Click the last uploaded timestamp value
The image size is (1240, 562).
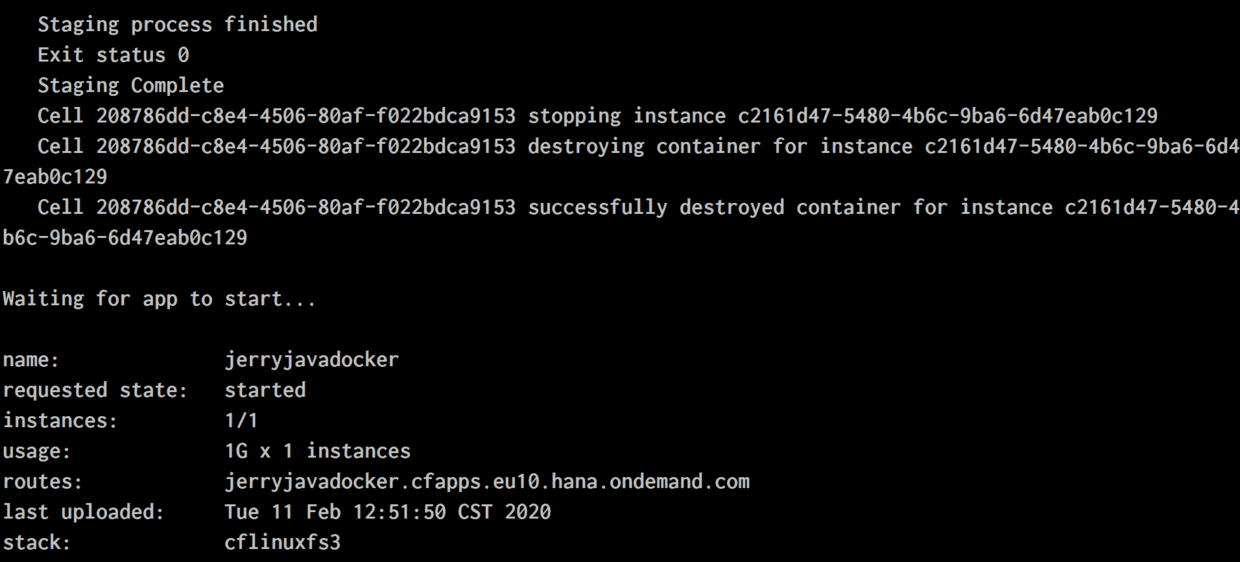click(x=387, y=512)
